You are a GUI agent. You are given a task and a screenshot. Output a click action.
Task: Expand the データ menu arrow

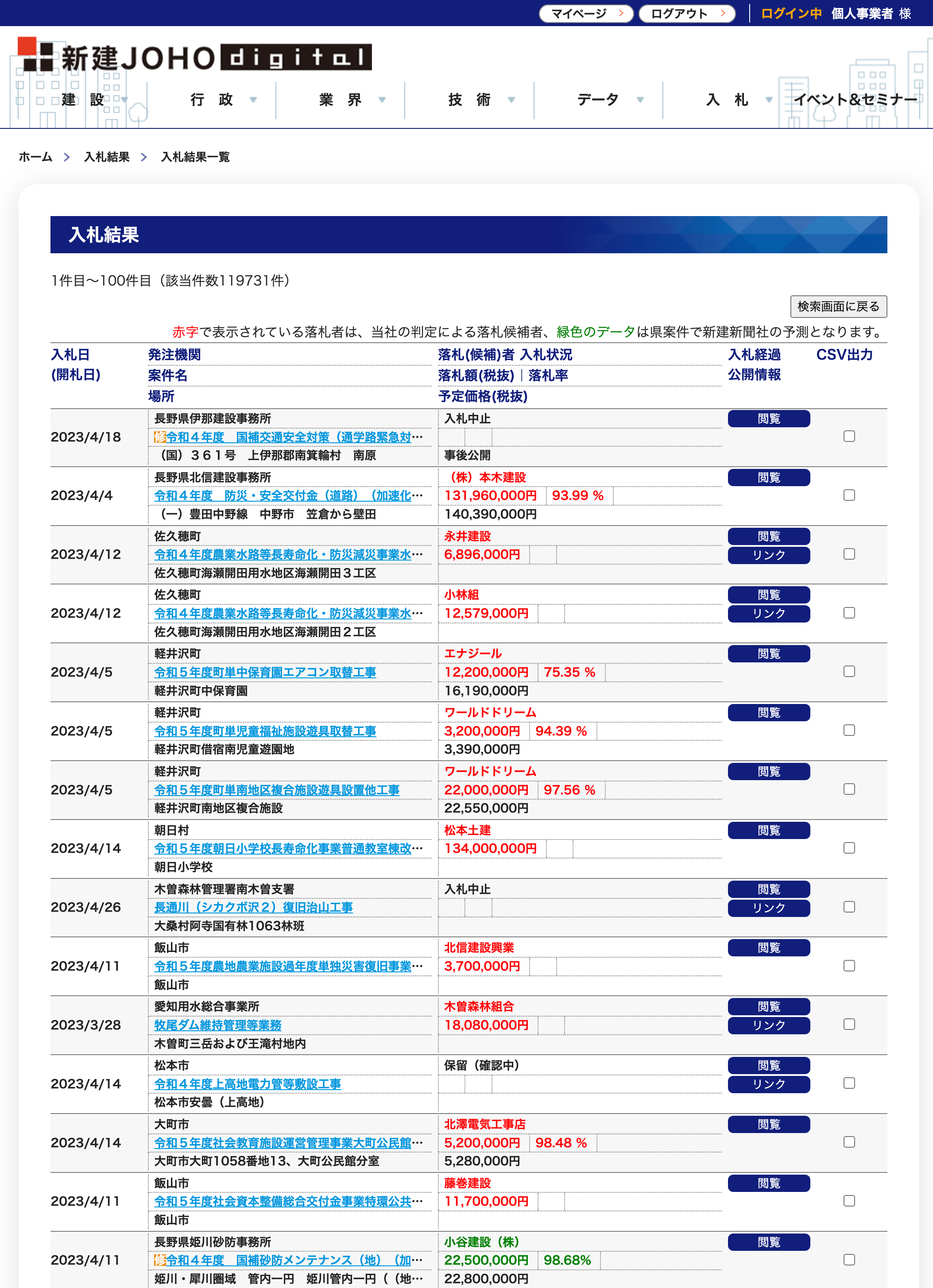coord(640,100)
